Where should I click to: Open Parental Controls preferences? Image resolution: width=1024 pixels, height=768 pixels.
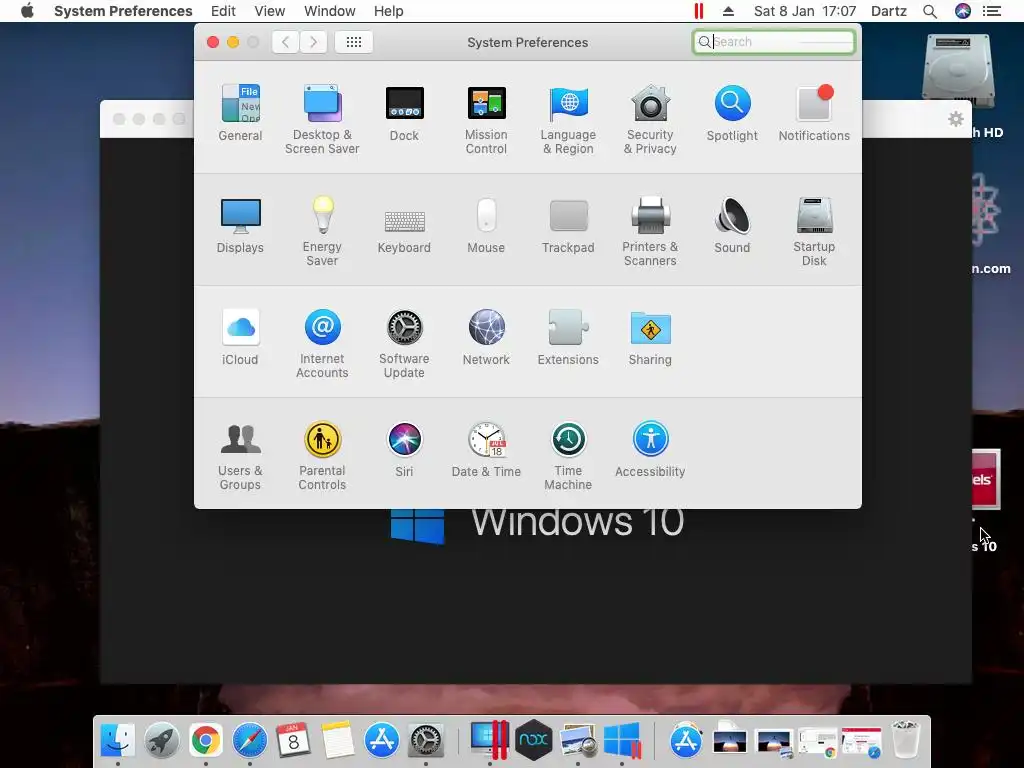pyautogui.click(x=322, y=456)
